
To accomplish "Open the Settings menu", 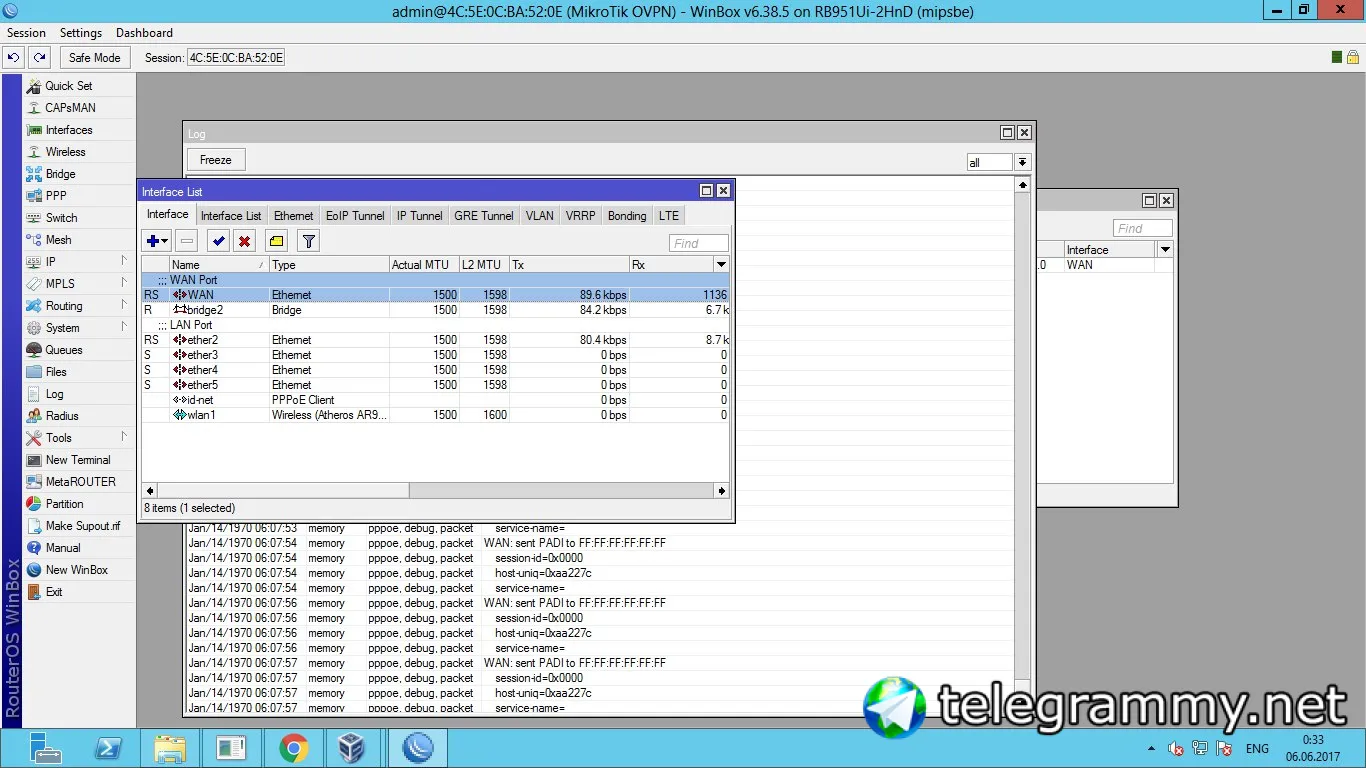I will pos(81,33).
